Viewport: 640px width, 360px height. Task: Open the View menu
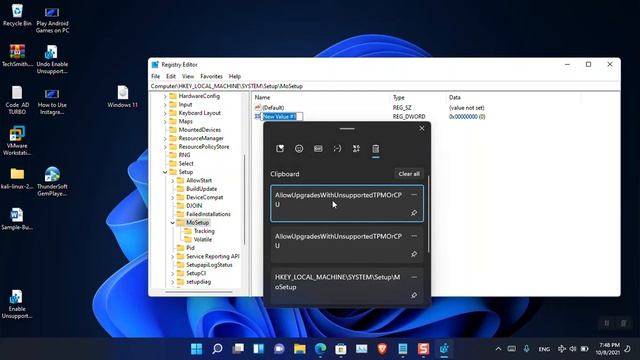tap(188, 76)
